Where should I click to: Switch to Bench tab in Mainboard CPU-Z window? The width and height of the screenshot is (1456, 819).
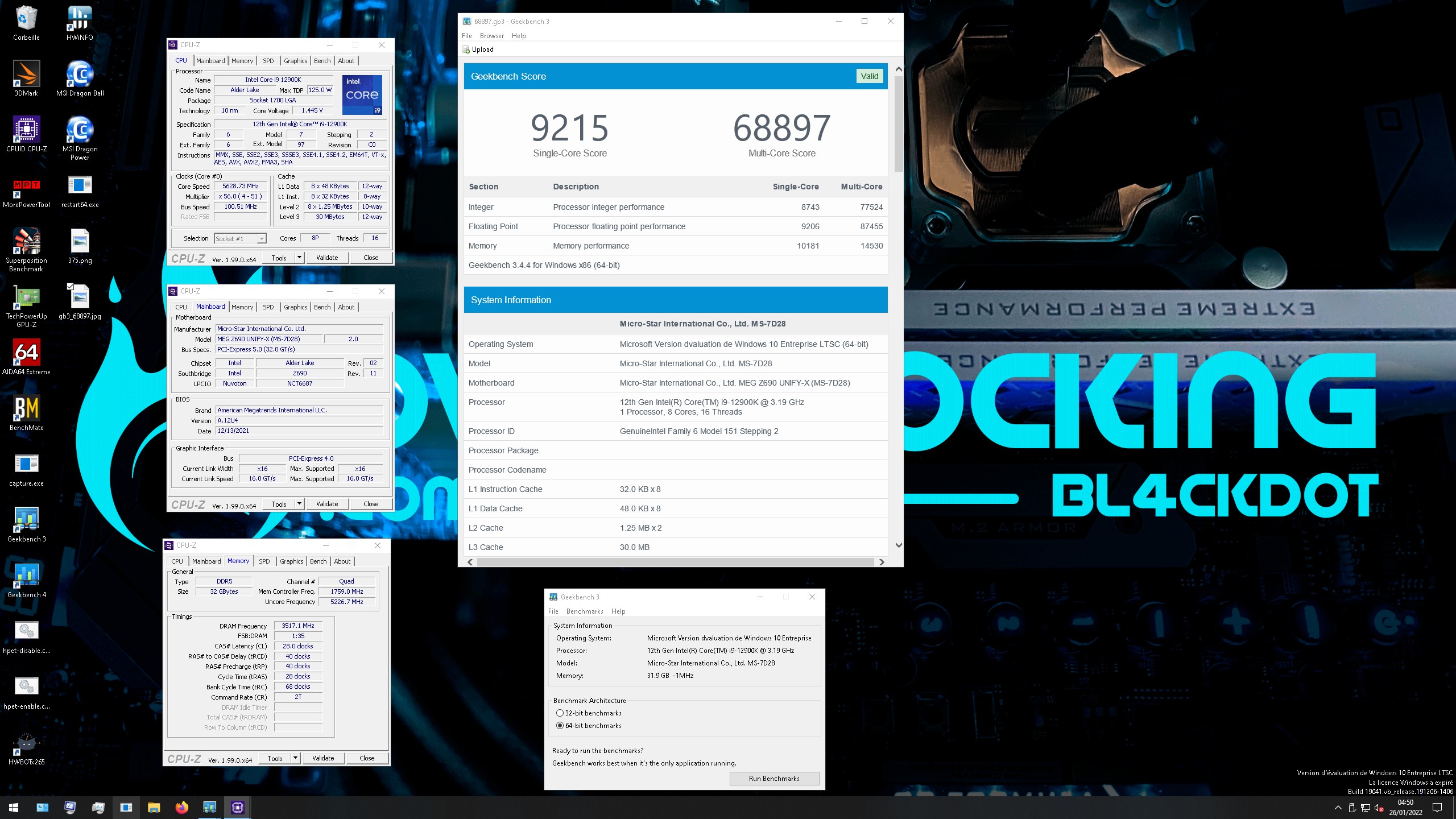[322, 307]
